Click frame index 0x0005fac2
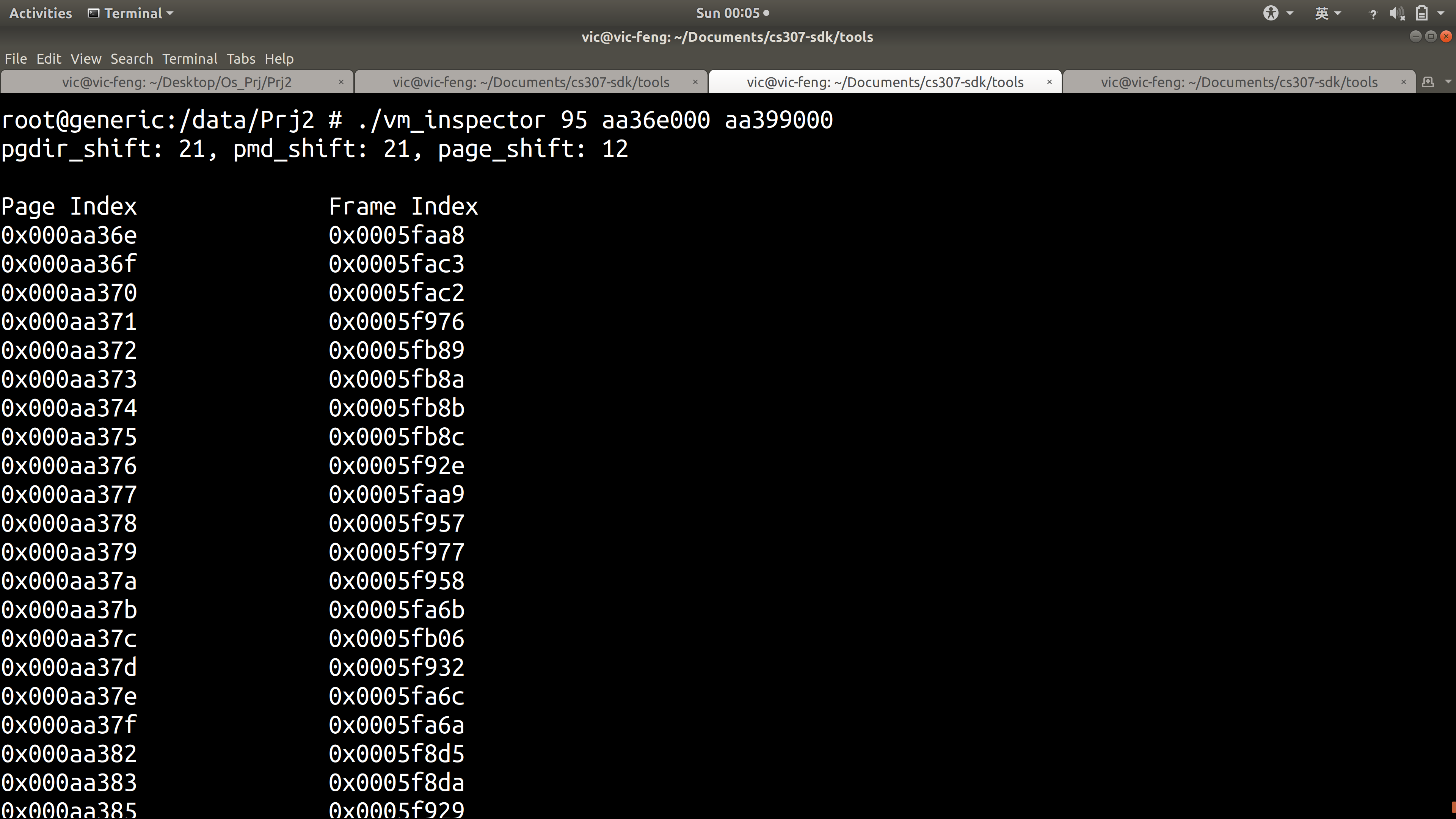The image size is (1456, 819). tap(397, 293)
